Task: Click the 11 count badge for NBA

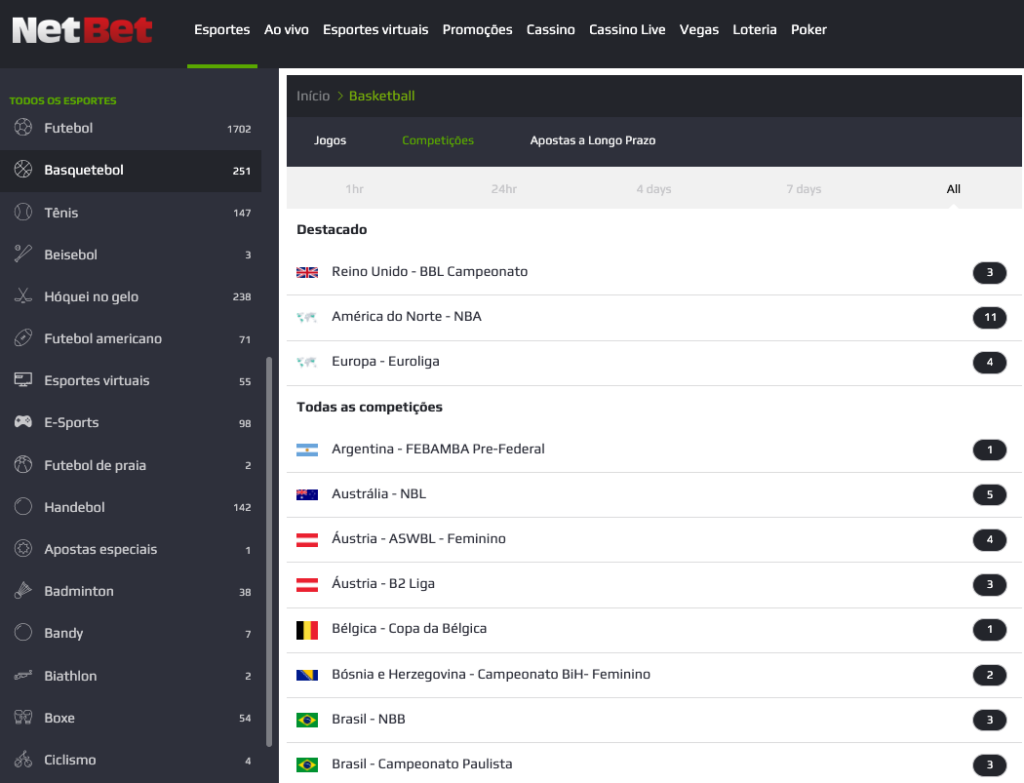Action: 989,317
